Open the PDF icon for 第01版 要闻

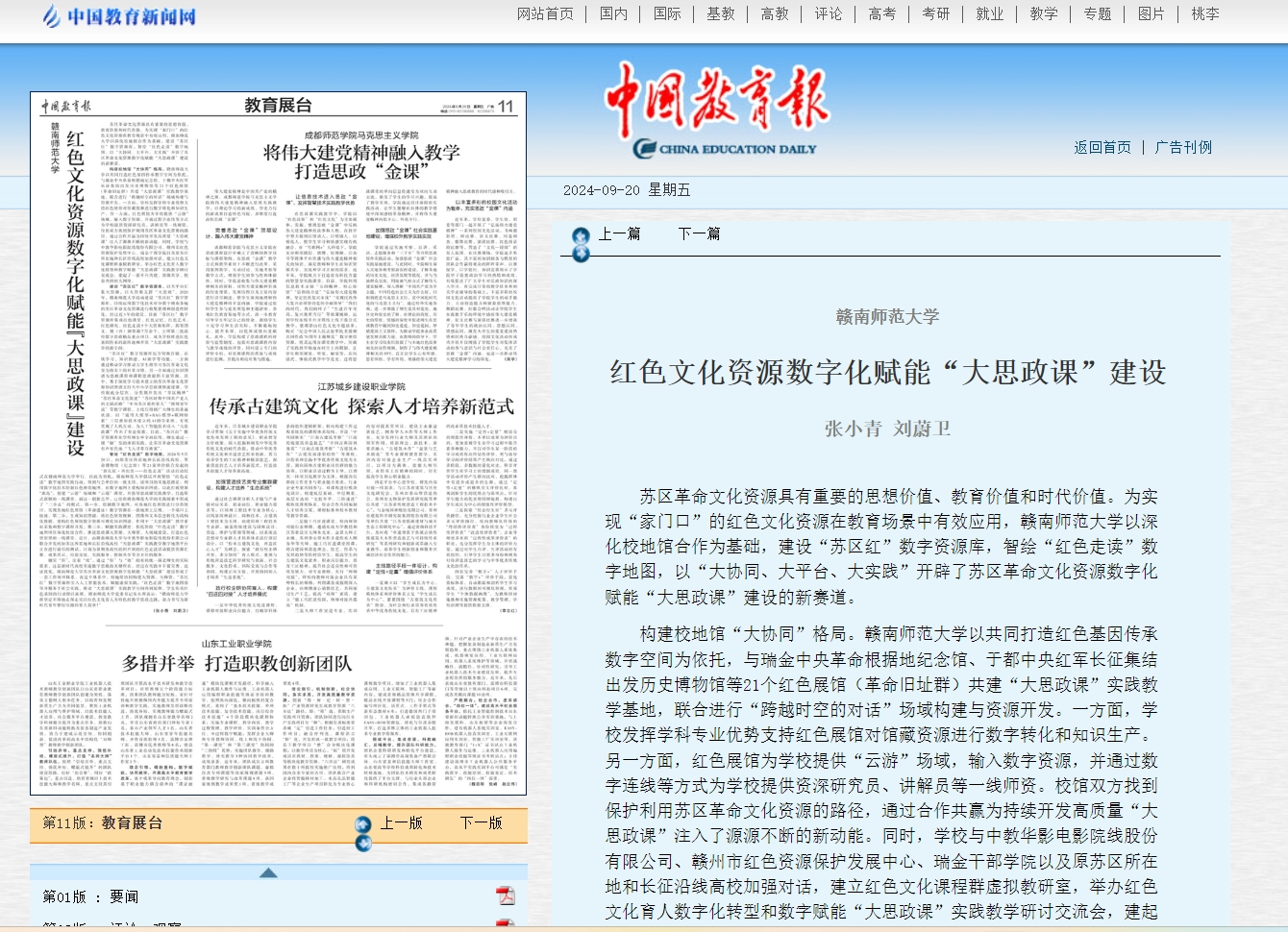pyautogui.click(x=506, y=895)
